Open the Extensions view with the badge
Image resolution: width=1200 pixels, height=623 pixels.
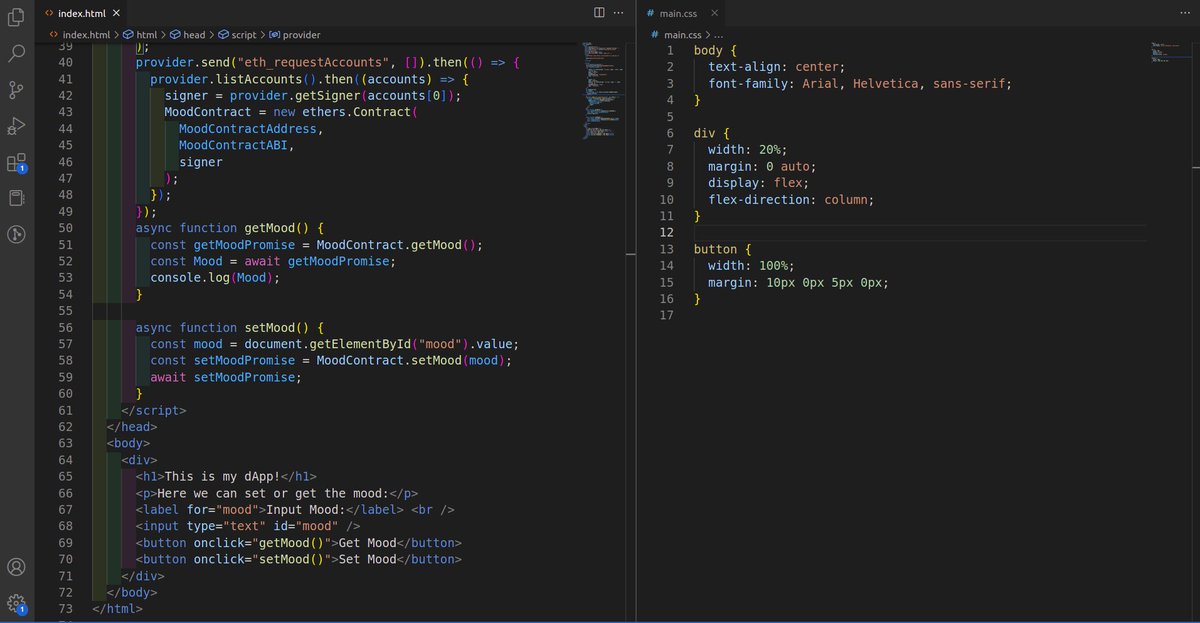(x=16, y=163)
